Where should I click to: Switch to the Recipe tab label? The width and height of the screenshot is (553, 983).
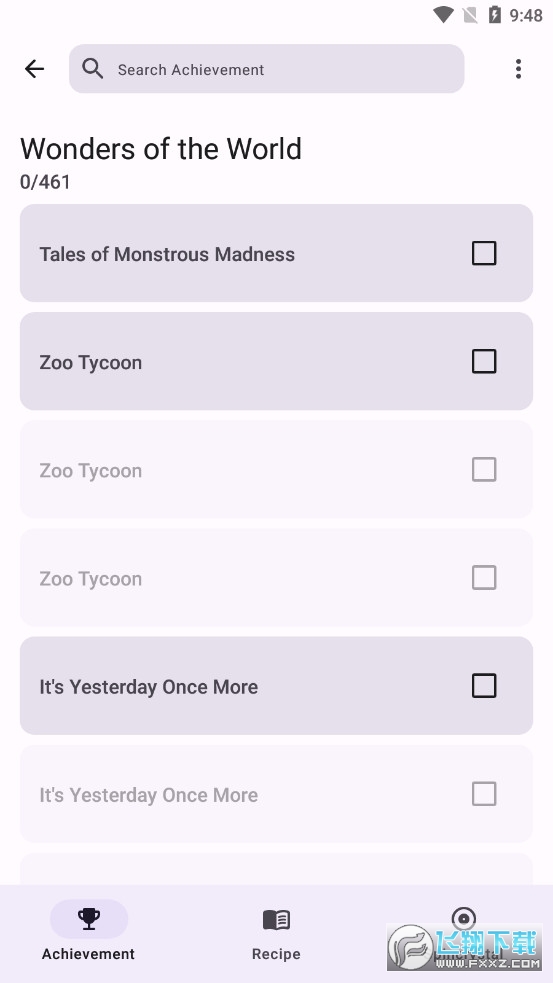(276, 954)
